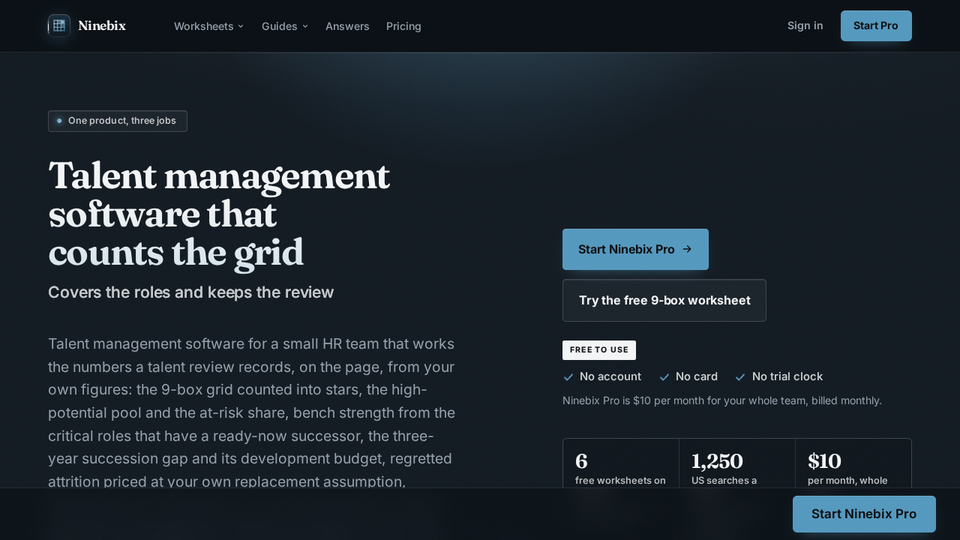Click the '$10' per month stat
Image resolution: width=960 pixels, height=540 pixels.
point(853,463)
